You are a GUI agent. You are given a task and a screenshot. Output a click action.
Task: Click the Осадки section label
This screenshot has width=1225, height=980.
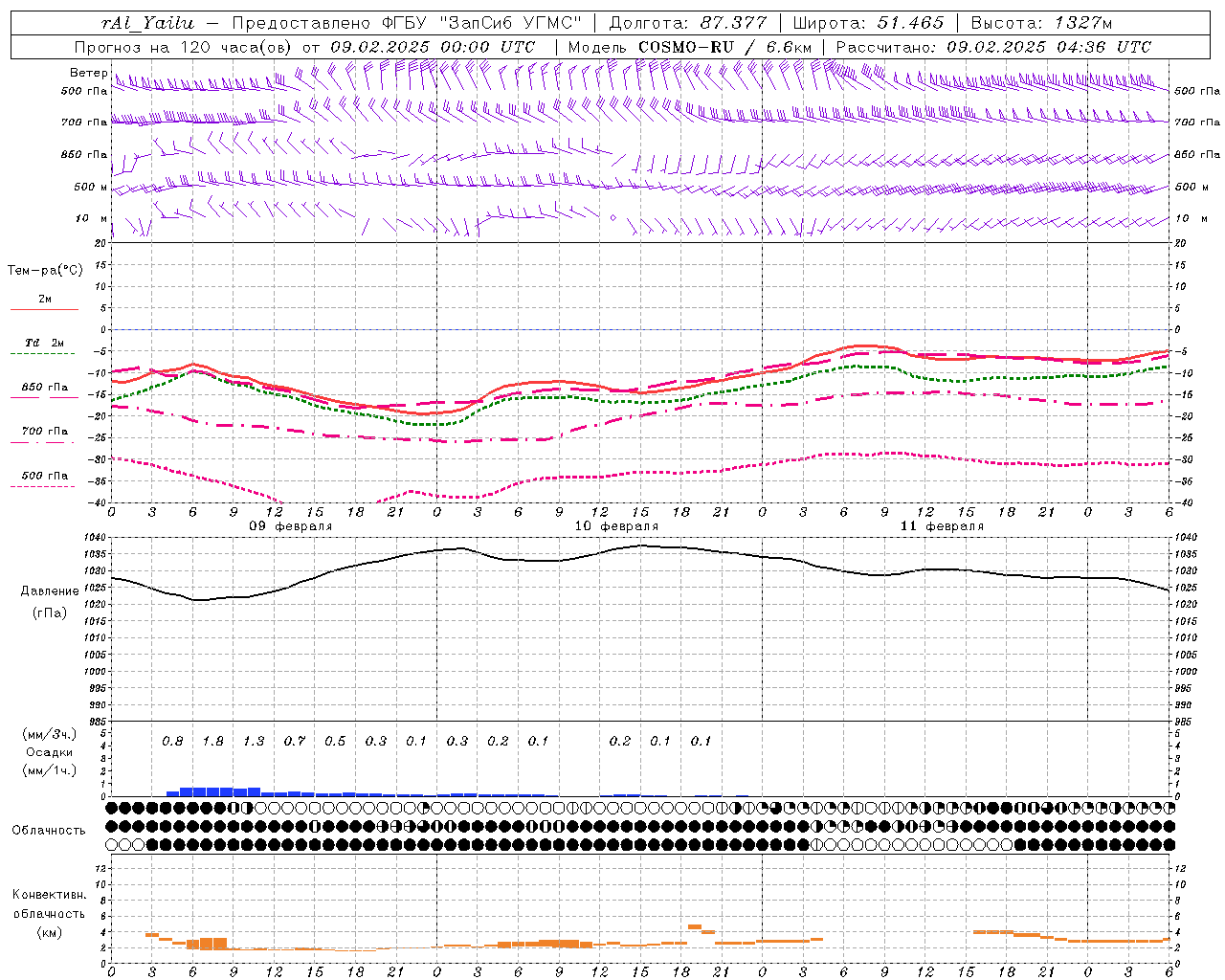point(49,752)
